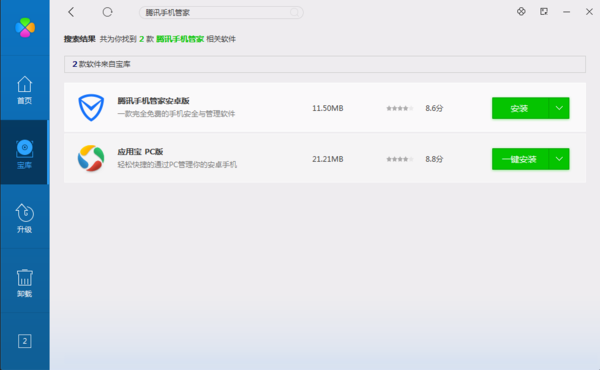
Task: Click star rating of 应用宝 PC版
Action: (400, 159)
